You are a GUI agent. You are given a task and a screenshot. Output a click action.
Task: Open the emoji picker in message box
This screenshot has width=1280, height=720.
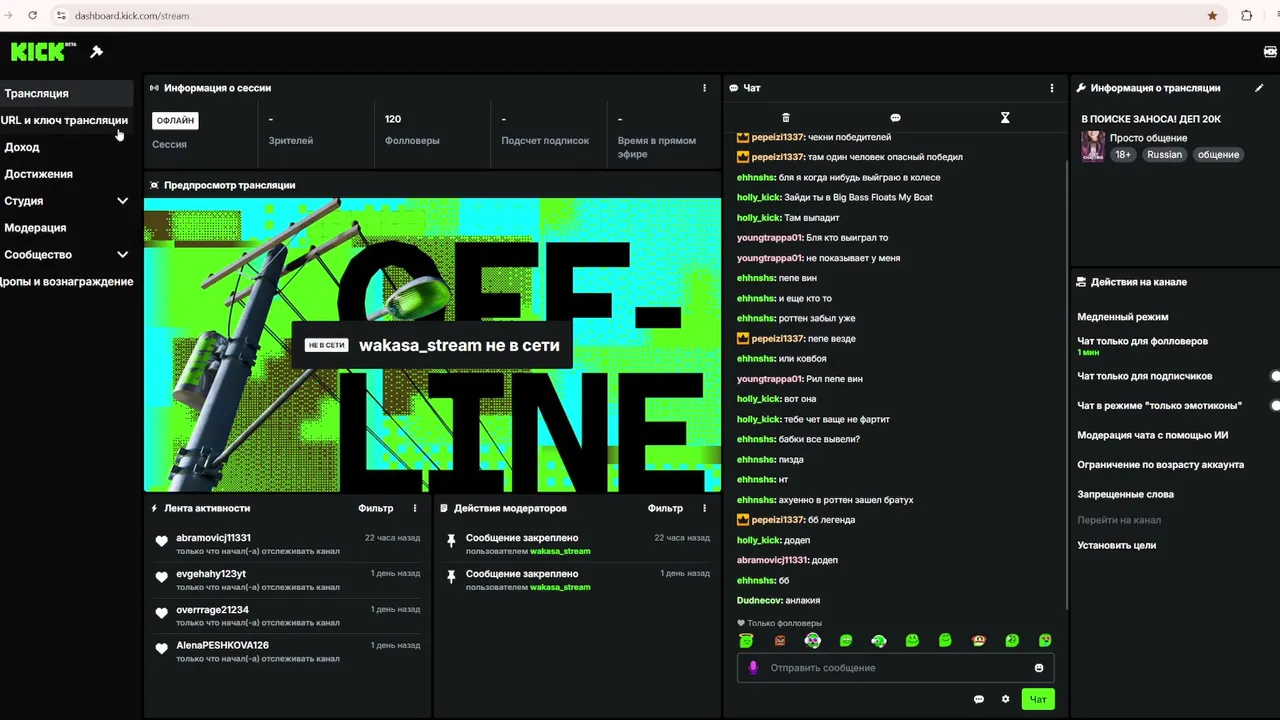pyautogui.click(x=1039, y=668)
